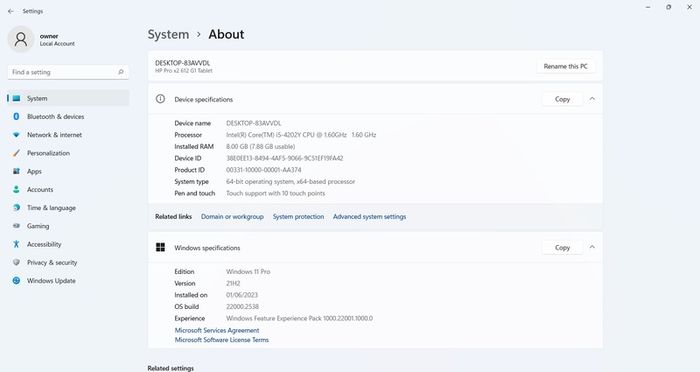Open Accounts settings page
The height and width of the screenshot is (372, 700).
click(x=68, y=189)
